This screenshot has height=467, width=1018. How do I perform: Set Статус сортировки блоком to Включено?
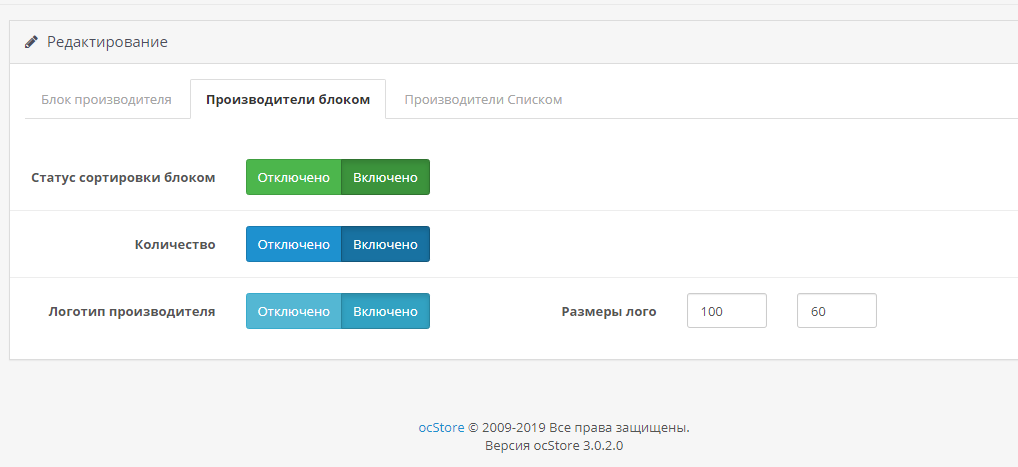[x=385, y=177]
